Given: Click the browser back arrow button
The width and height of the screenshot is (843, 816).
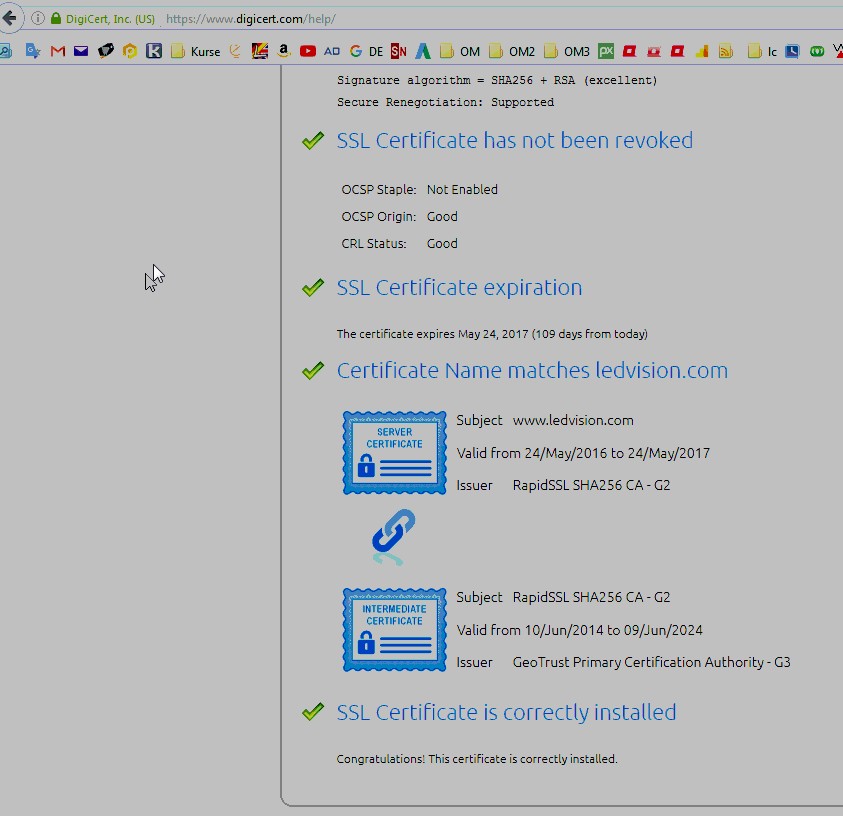Looking at the screenshot, I should point(9,18).
